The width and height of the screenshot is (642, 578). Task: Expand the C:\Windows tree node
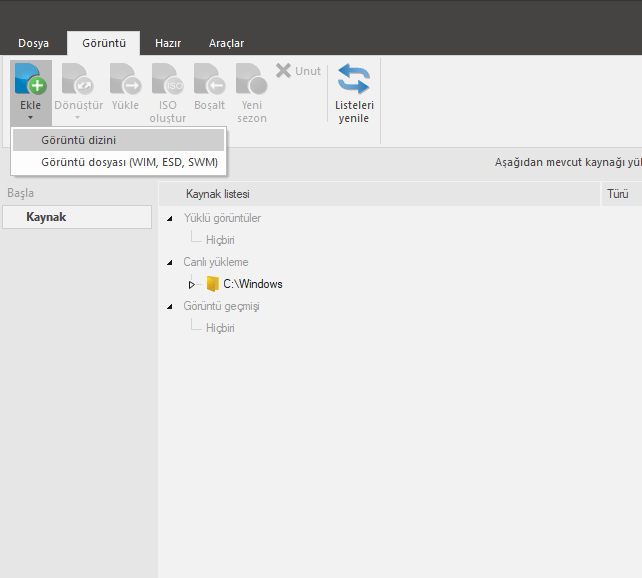click(191, 284)
